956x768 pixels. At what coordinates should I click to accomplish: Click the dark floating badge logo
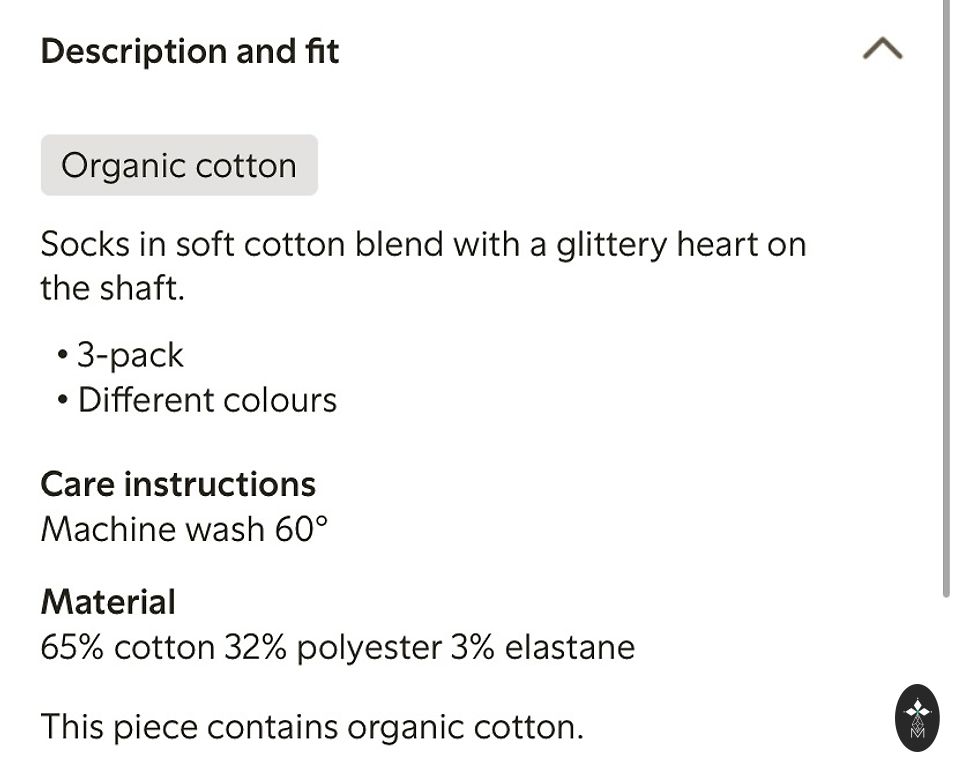[x=917, y=717]
